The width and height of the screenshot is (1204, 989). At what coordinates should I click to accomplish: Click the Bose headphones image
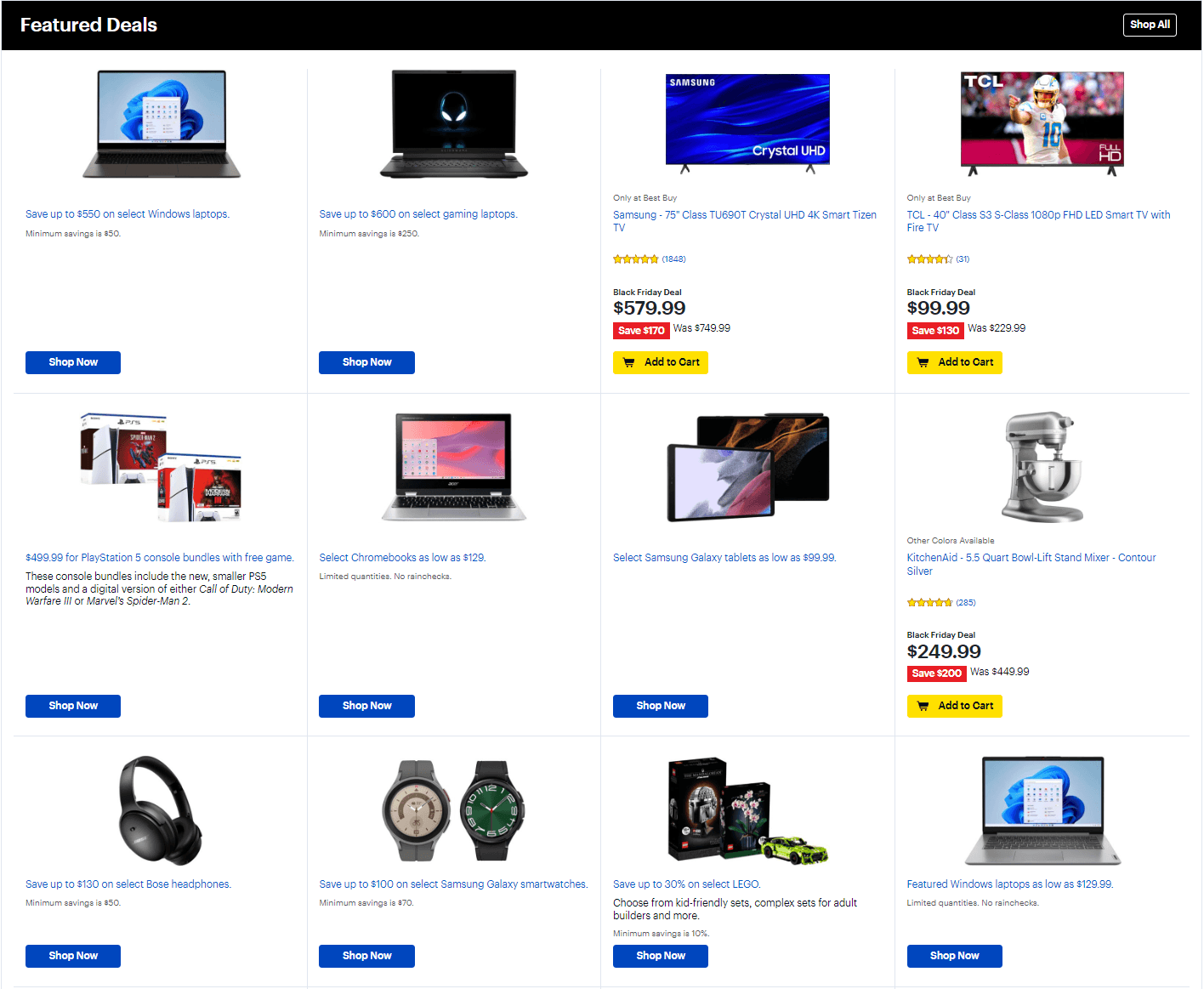[161, 810]
